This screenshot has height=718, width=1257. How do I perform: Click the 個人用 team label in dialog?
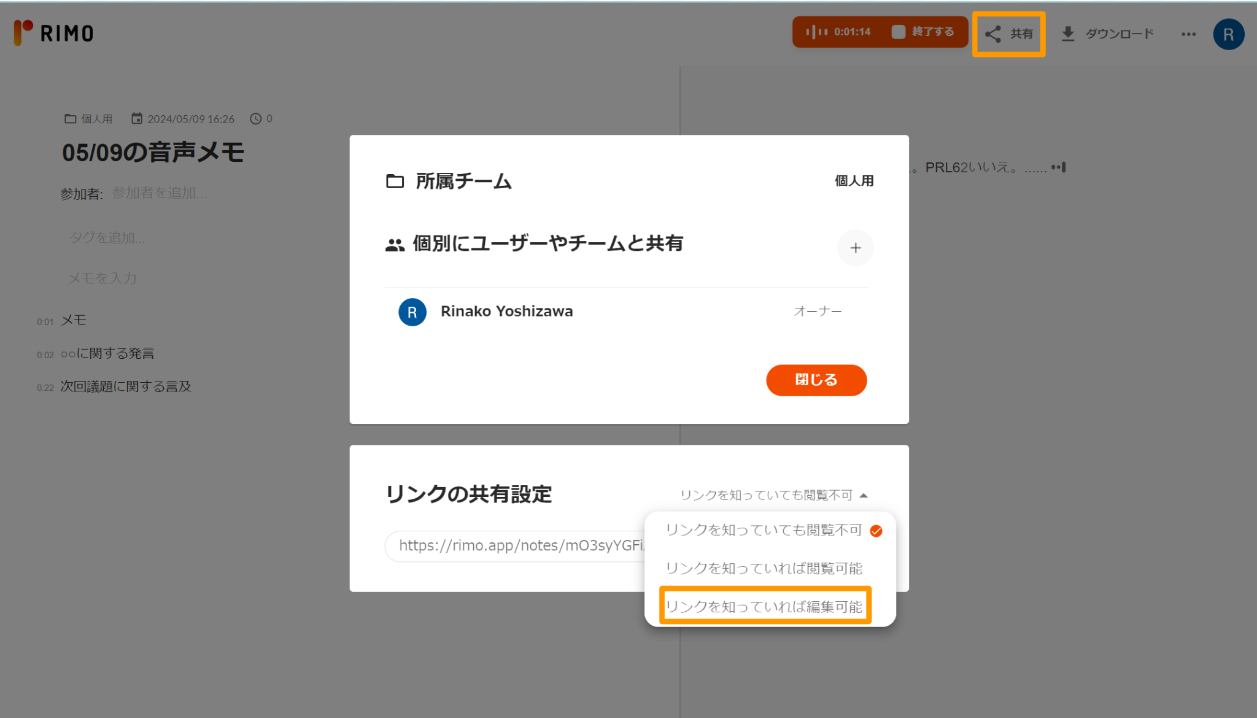(854, 181)
